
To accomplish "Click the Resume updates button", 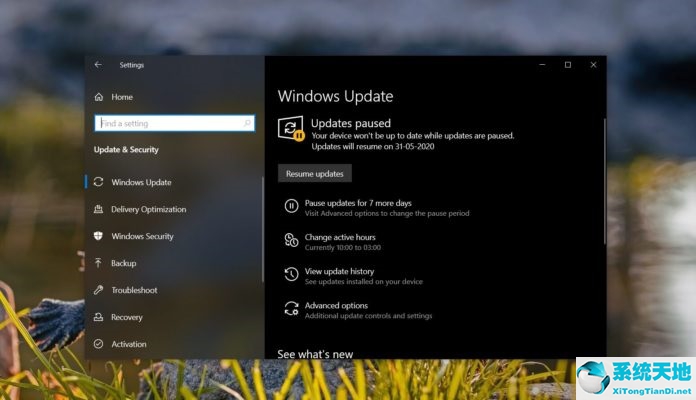I will (x=315, y=174).
